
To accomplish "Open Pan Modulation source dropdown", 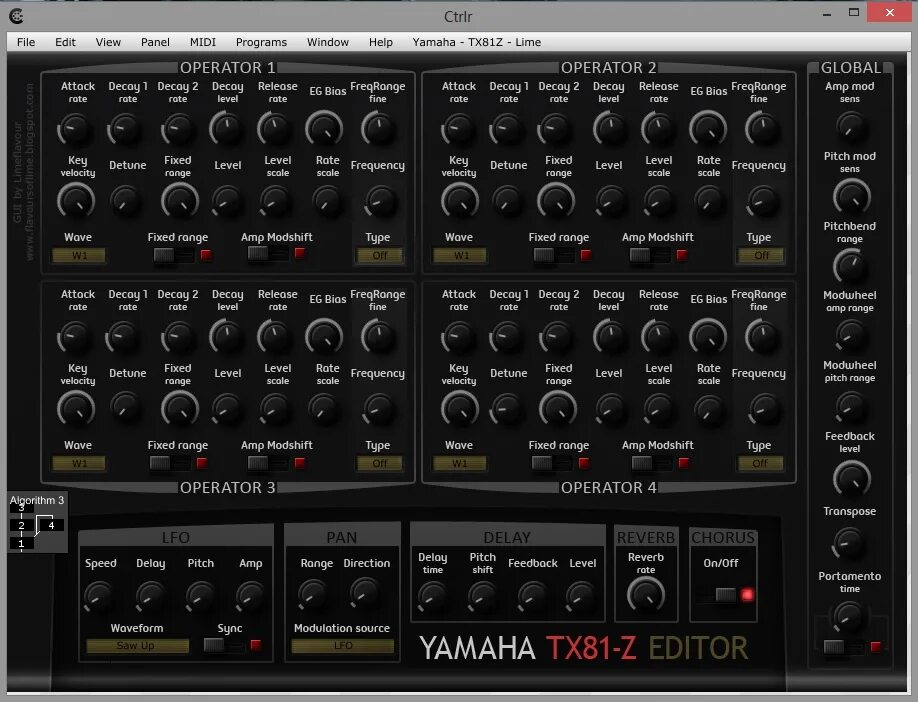I will 343,645.
